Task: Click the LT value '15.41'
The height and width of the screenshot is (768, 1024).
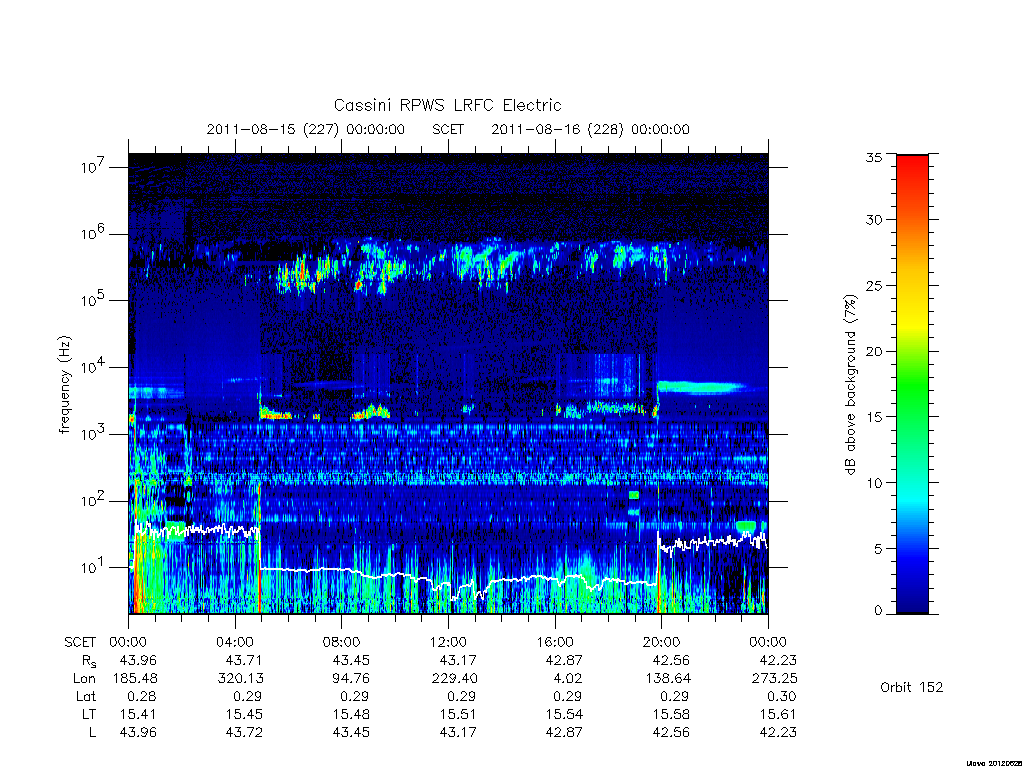Action: (x=138, y=714)
